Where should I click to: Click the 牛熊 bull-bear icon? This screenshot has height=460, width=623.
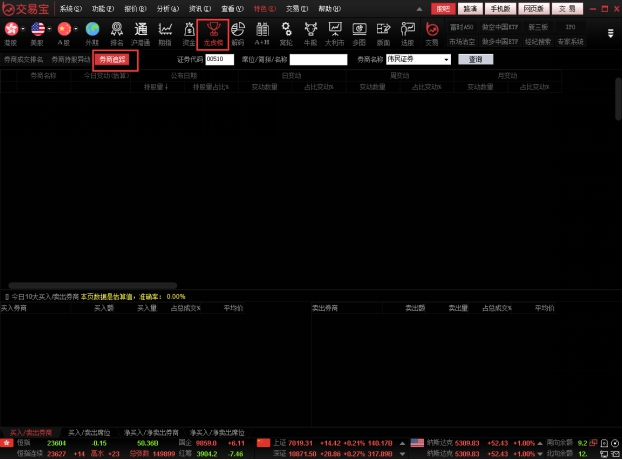coord(310,33)
